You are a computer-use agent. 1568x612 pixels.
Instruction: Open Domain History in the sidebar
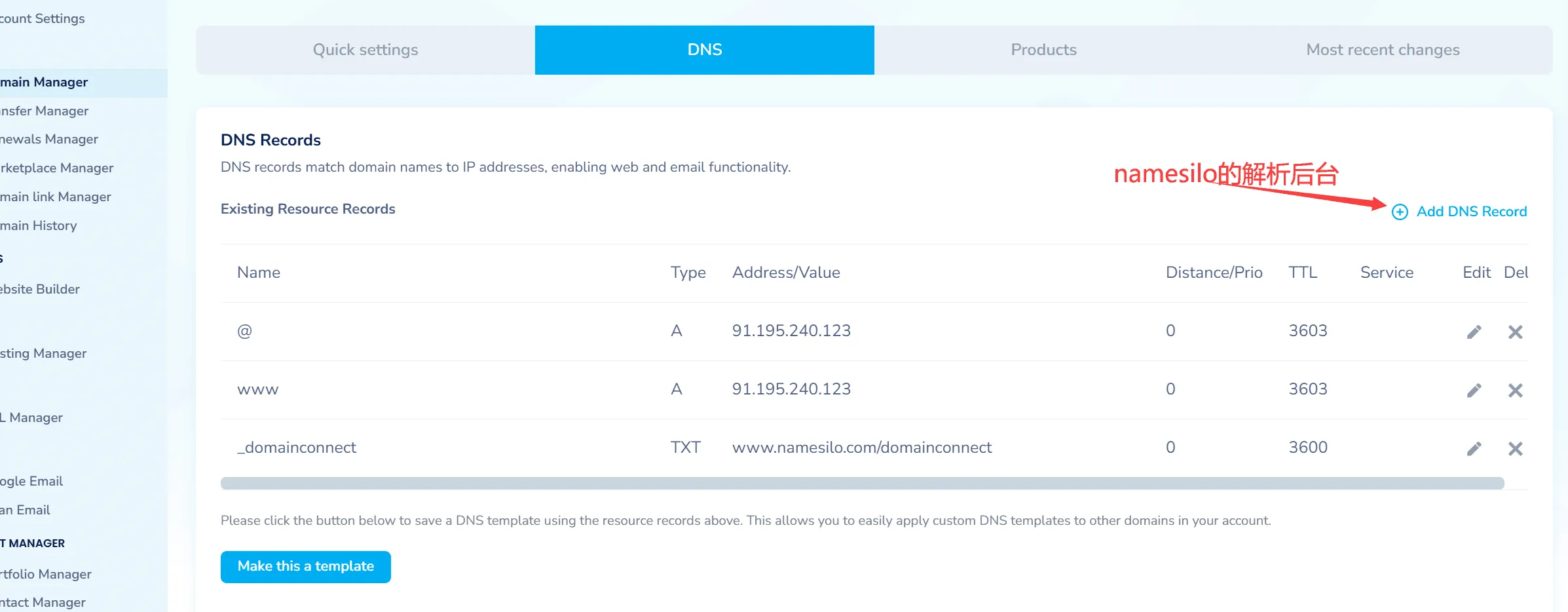[x=39, y=225]
